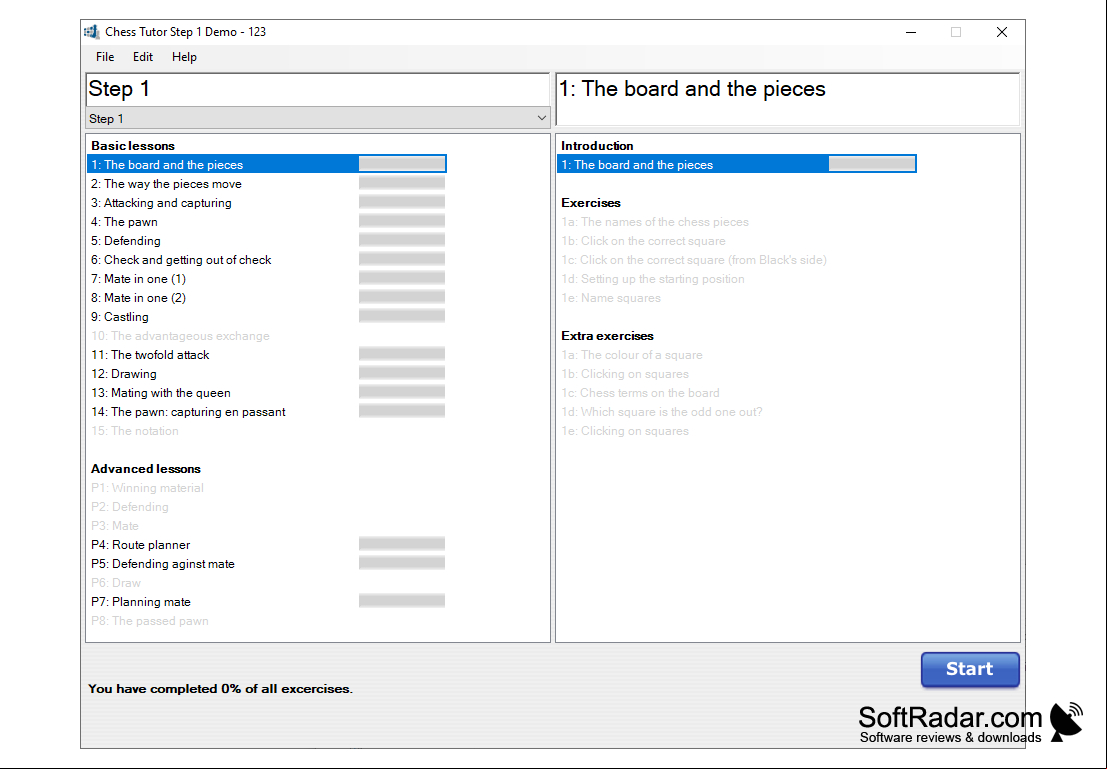This screenshot has width=1107, height=769.
Task: Close the Chess Tutor window
Action: pos(1002,32)
